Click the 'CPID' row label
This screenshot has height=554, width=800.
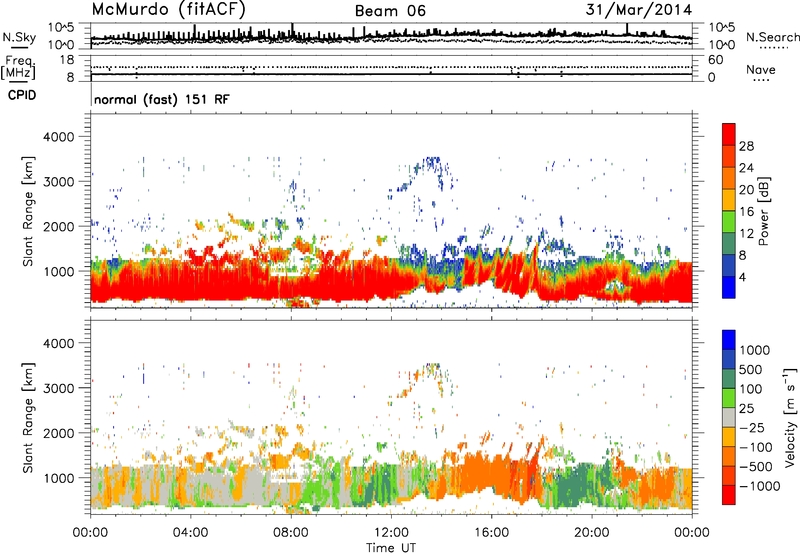(x=22, y=95)
